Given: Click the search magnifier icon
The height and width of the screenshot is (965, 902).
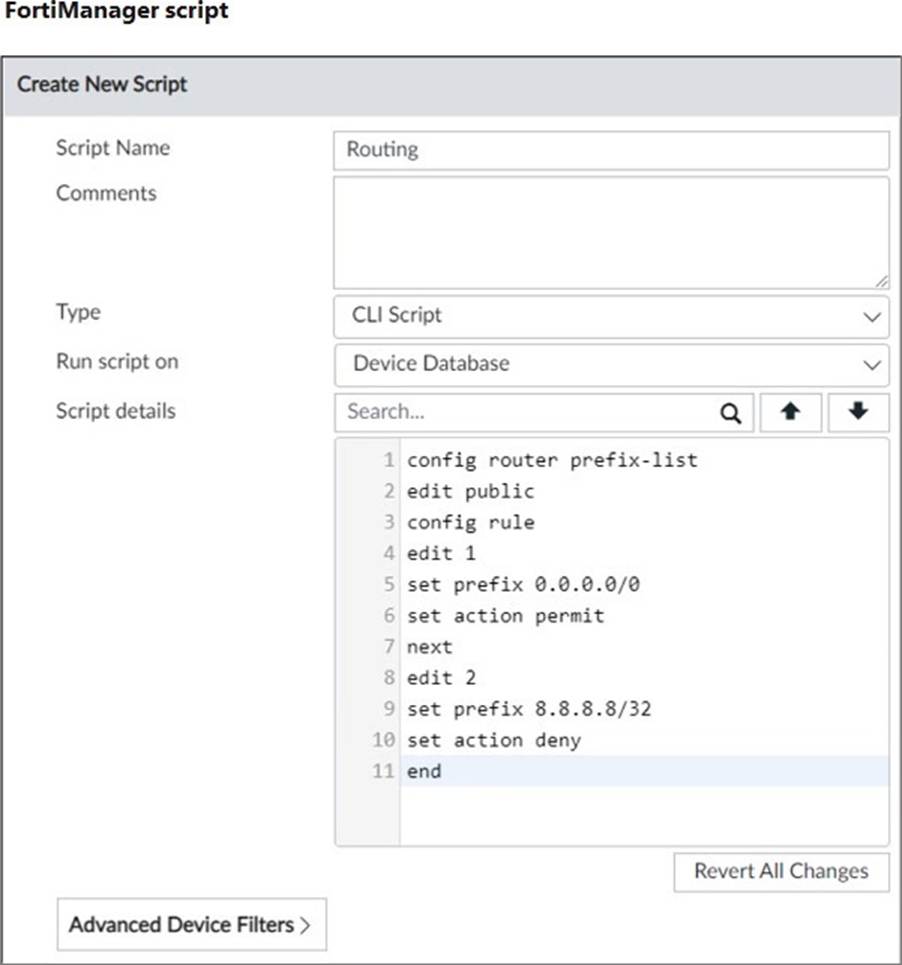Looking at the screenshot, I should click(730, 413).
